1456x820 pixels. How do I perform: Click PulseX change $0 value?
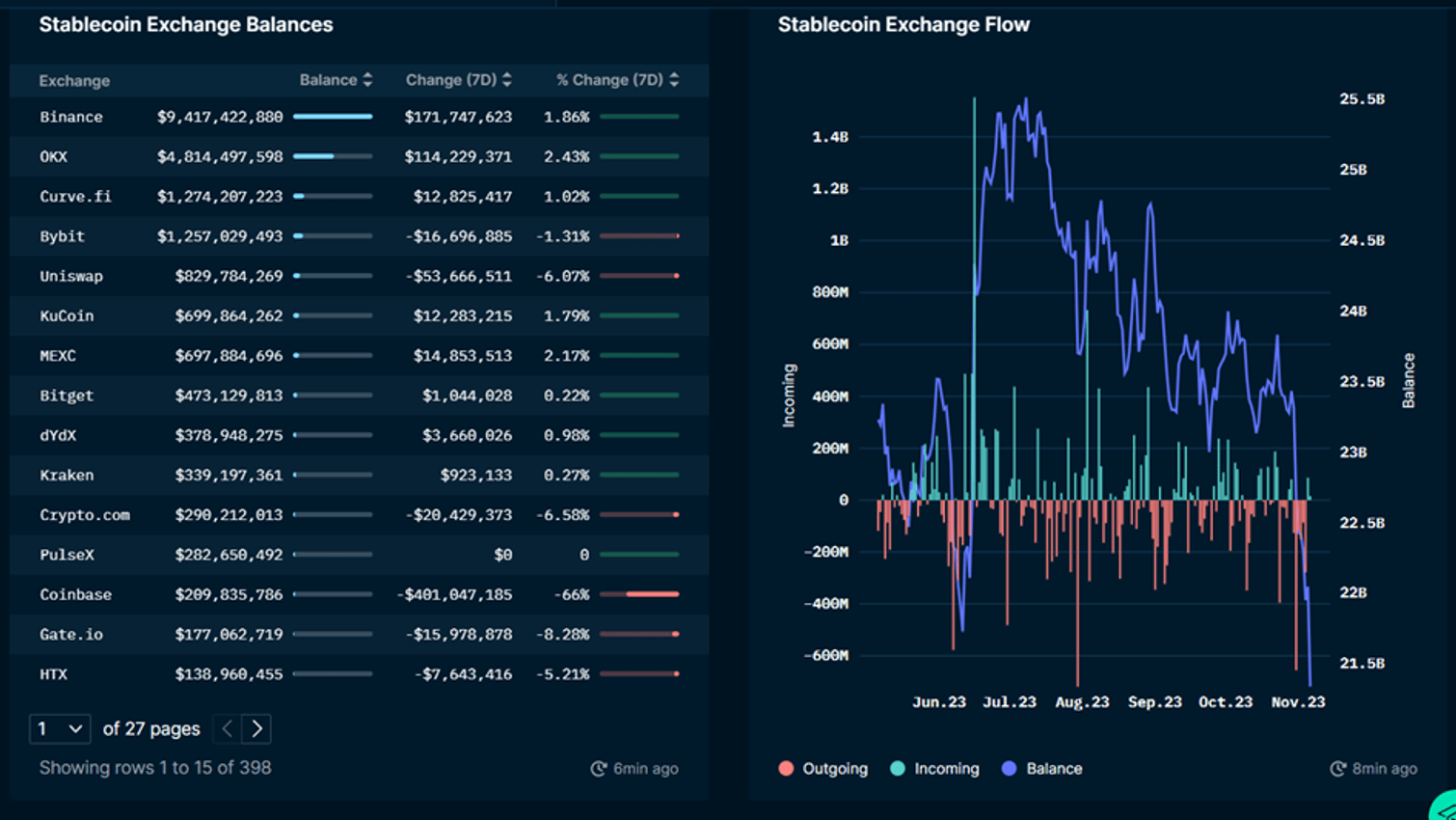tap(503, 555)
